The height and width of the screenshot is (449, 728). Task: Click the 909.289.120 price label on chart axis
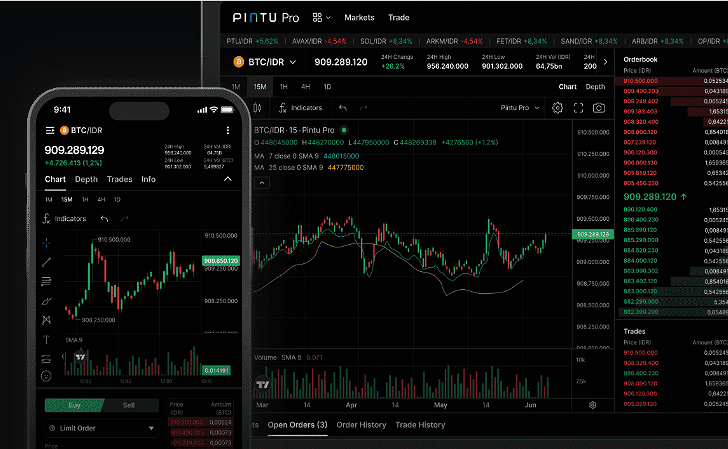pyautogui.click(x=593, y=234)
